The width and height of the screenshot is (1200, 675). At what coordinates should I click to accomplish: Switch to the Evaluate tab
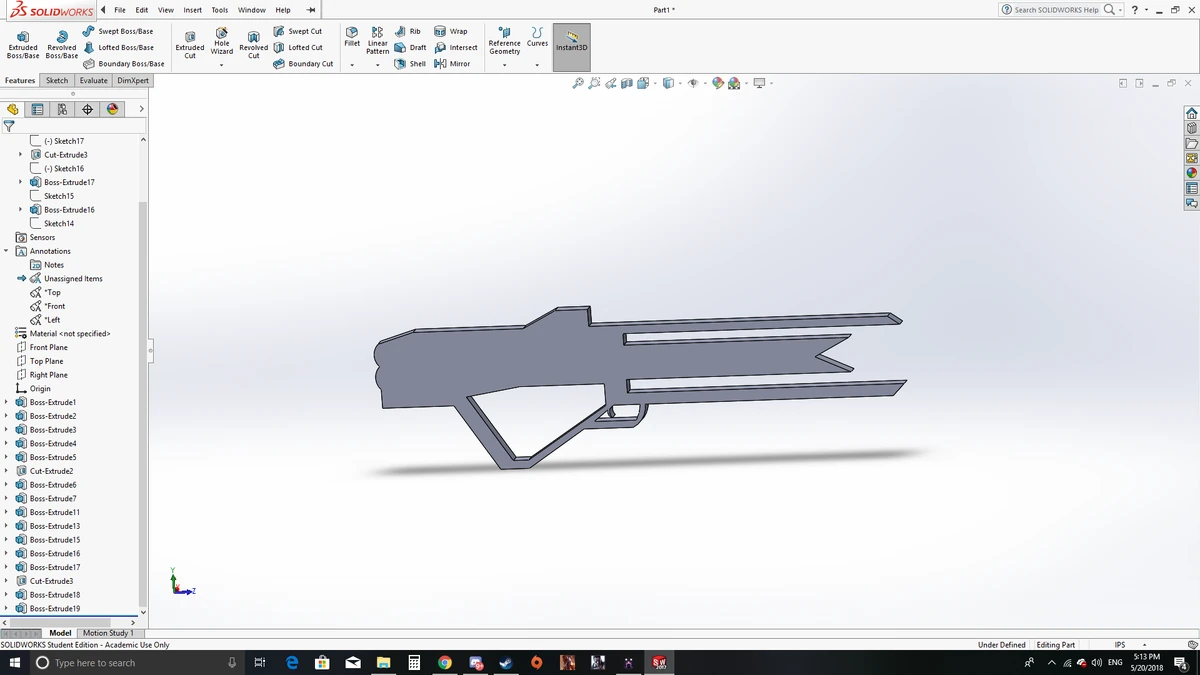click(93, 80)
